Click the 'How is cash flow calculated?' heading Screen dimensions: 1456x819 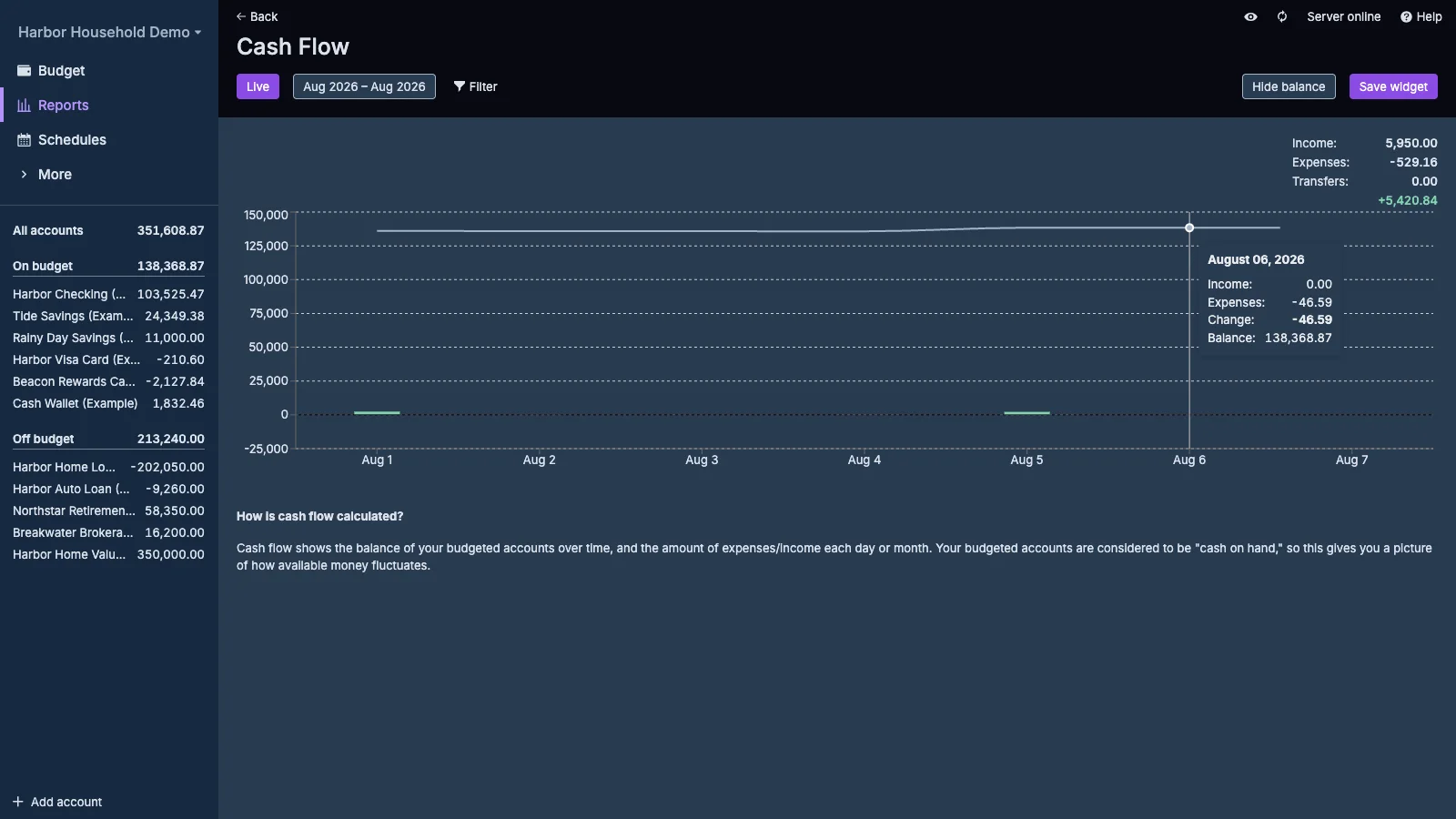click(319, 516)
